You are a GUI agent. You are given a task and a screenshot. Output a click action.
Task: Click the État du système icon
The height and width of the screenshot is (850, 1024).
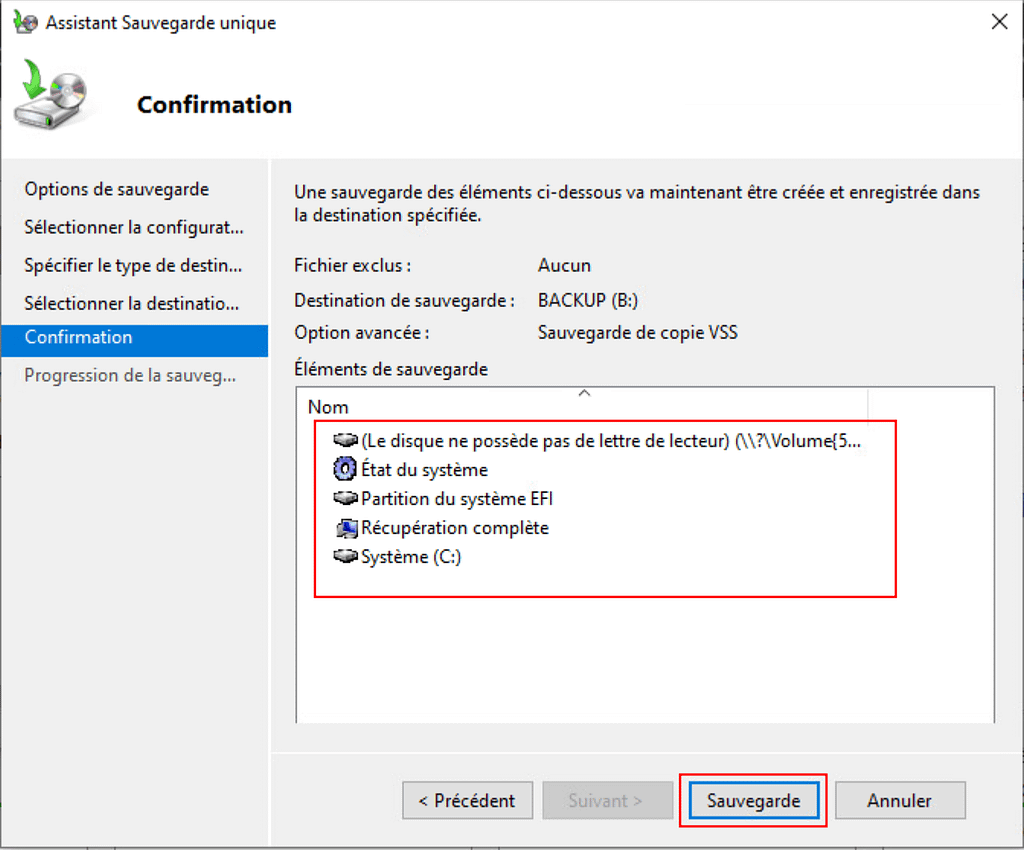pyautogui.click(x=345, y=469)
